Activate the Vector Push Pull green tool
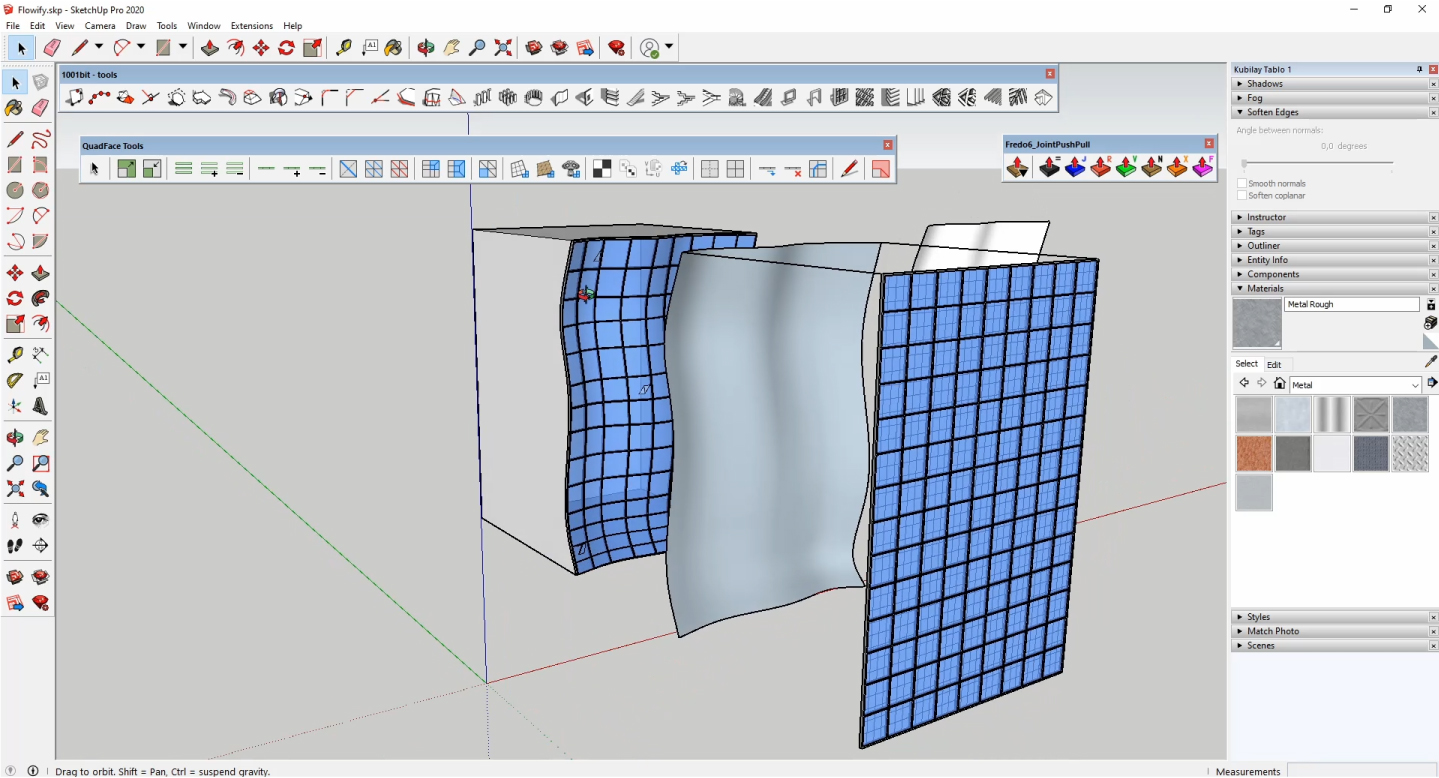The width and height of the screenshot is (1439, 778). tap(1126, 168)
